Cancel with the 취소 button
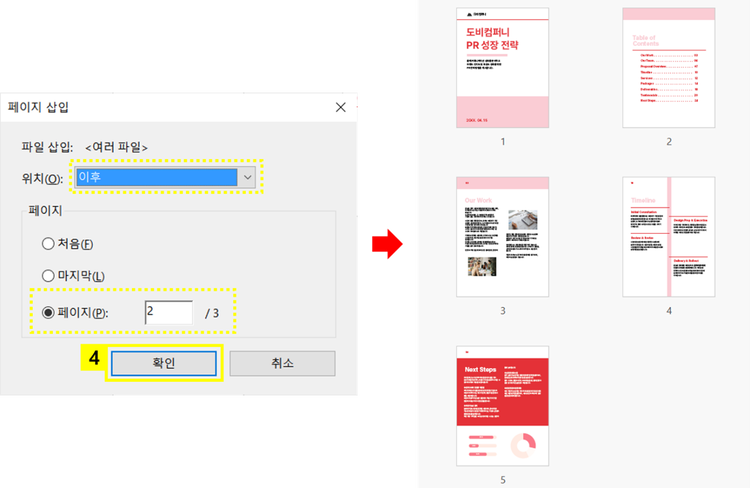This screenshot has height=488, width=750. (x=282, y=363)
